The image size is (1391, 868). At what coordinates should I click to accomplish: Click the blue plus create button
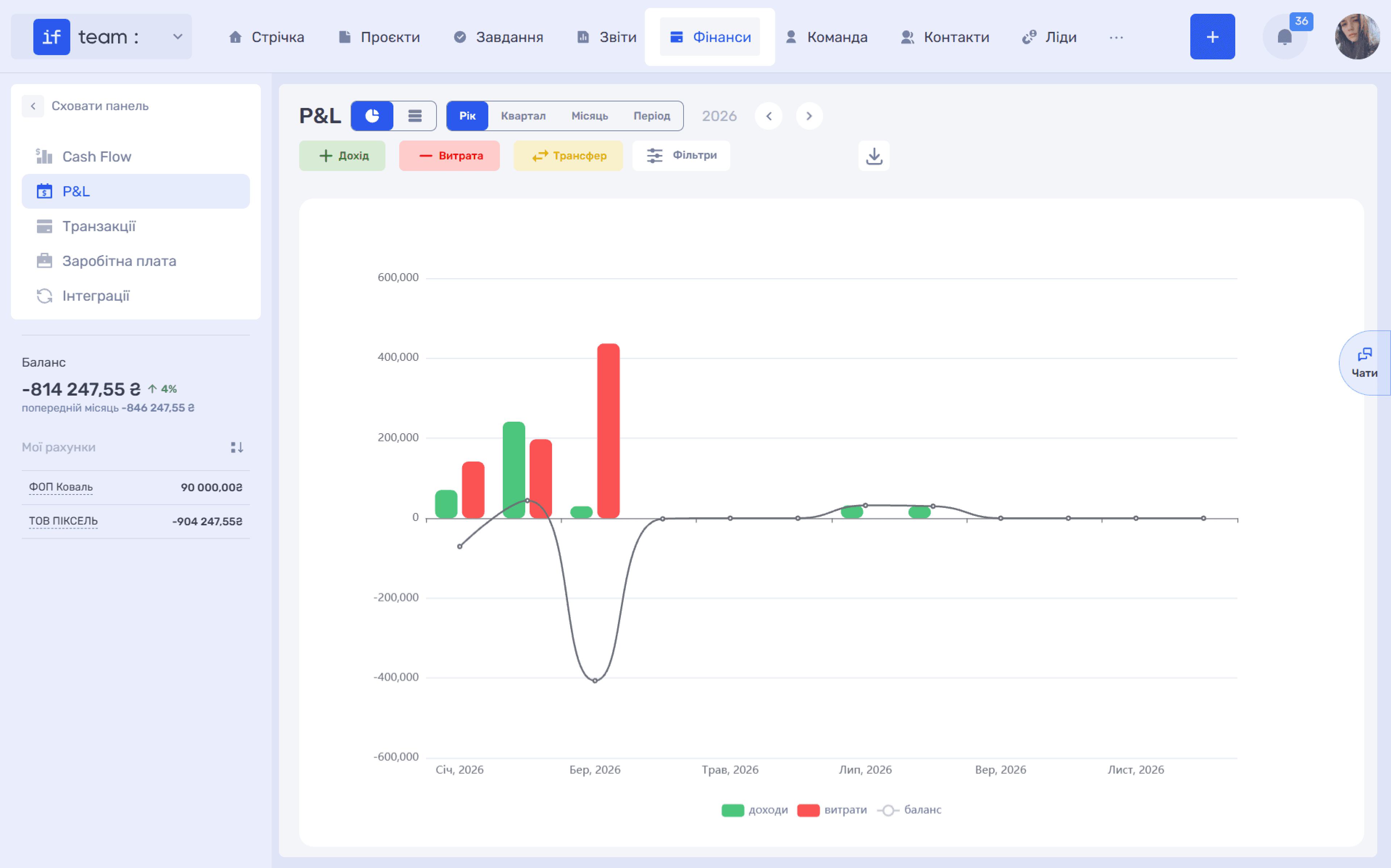click(1212, 37)
